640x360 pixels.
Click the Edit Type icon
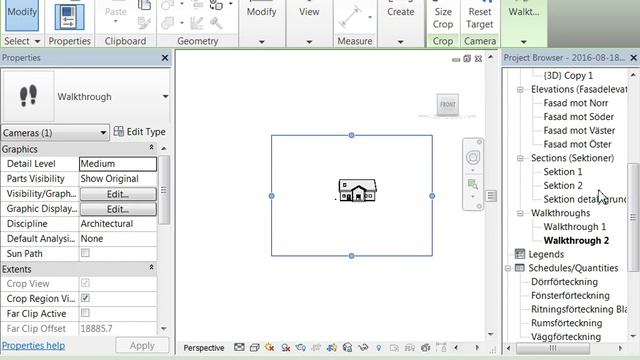click(x=119, y=131)
